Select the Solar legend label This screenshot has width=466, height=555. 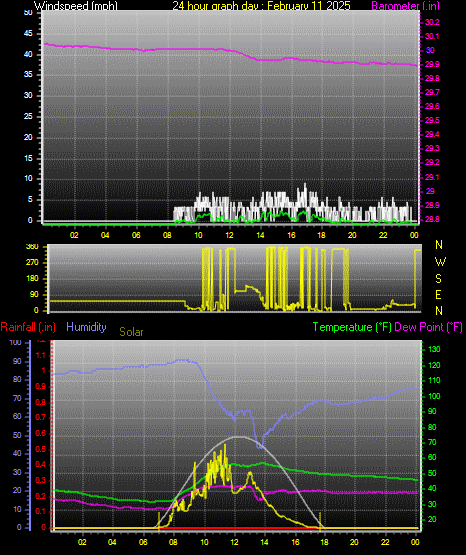131,332
